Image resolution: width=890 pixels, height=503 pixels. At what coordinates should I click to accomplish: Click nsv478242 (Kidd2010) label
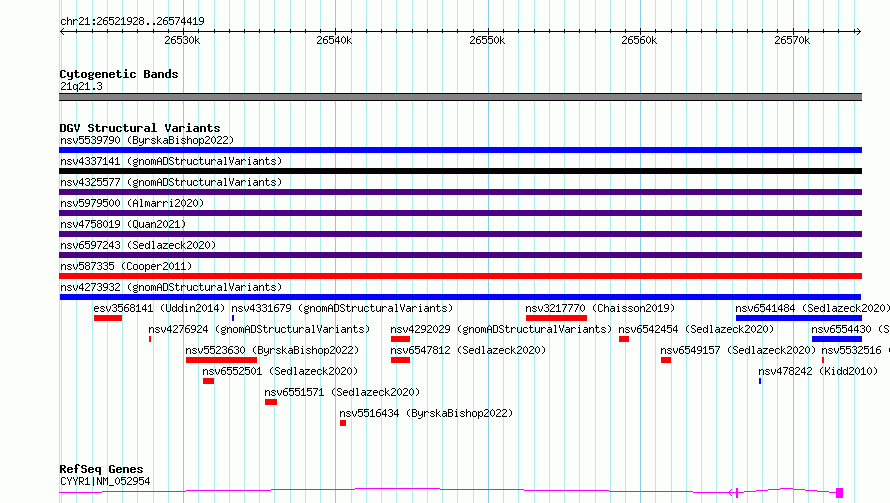[x=818, y=371]
